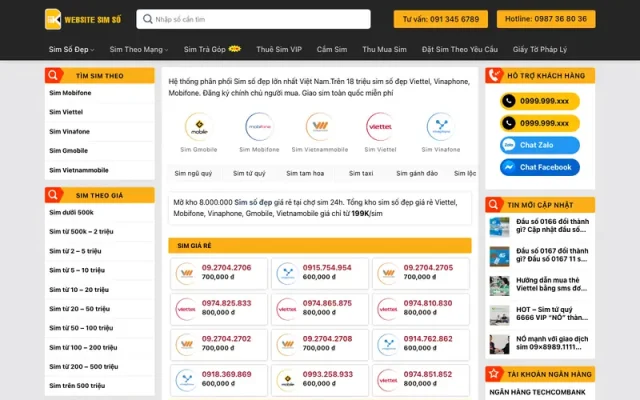640x400 pixels.
Task: Click the Sim số đẹp link in description
Action: (x=253, y=202)
